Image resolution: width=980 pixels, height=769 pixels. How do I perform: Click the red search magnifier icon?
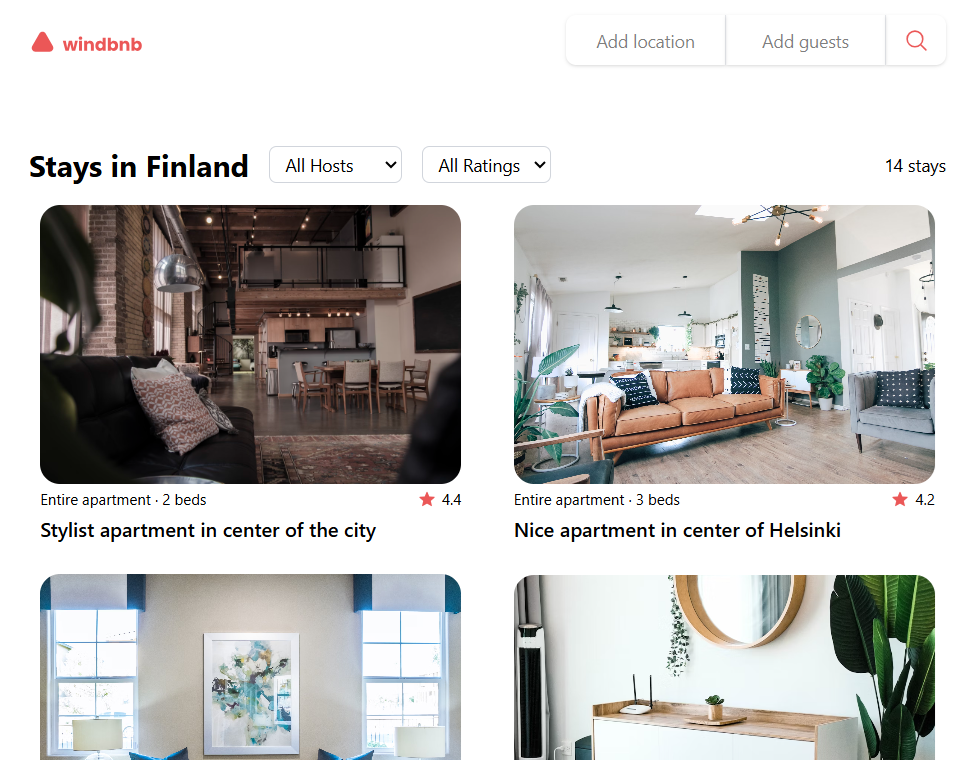pos(916,41)
